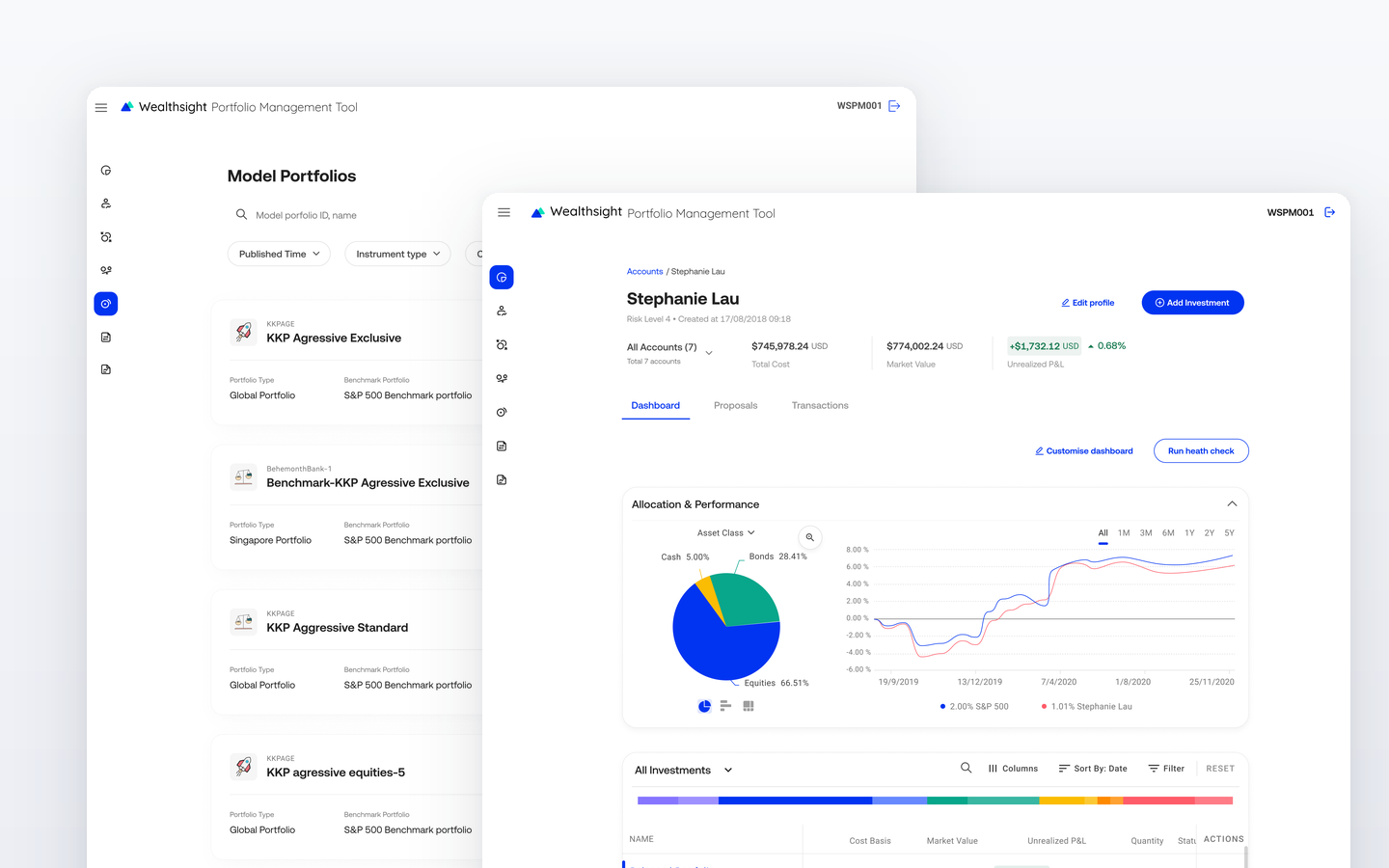Open hamburger menu in back Model Portfolios window
Screen dimensions: 1389x868
[x=101, y=107]
